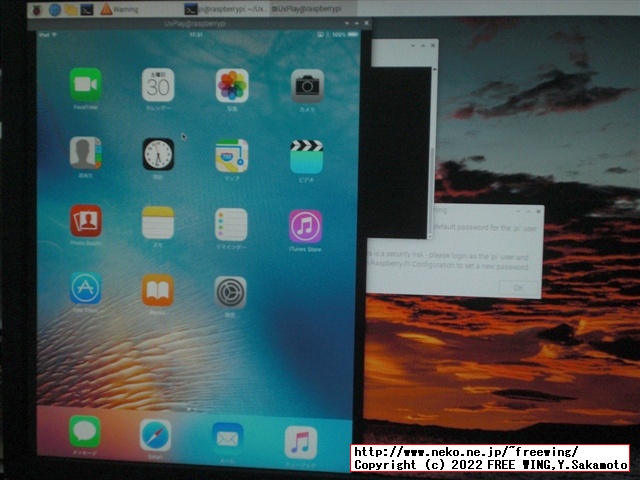This screenshot has width=640, height=480.
Task: Open the Clock app
Action: point(158,154)
